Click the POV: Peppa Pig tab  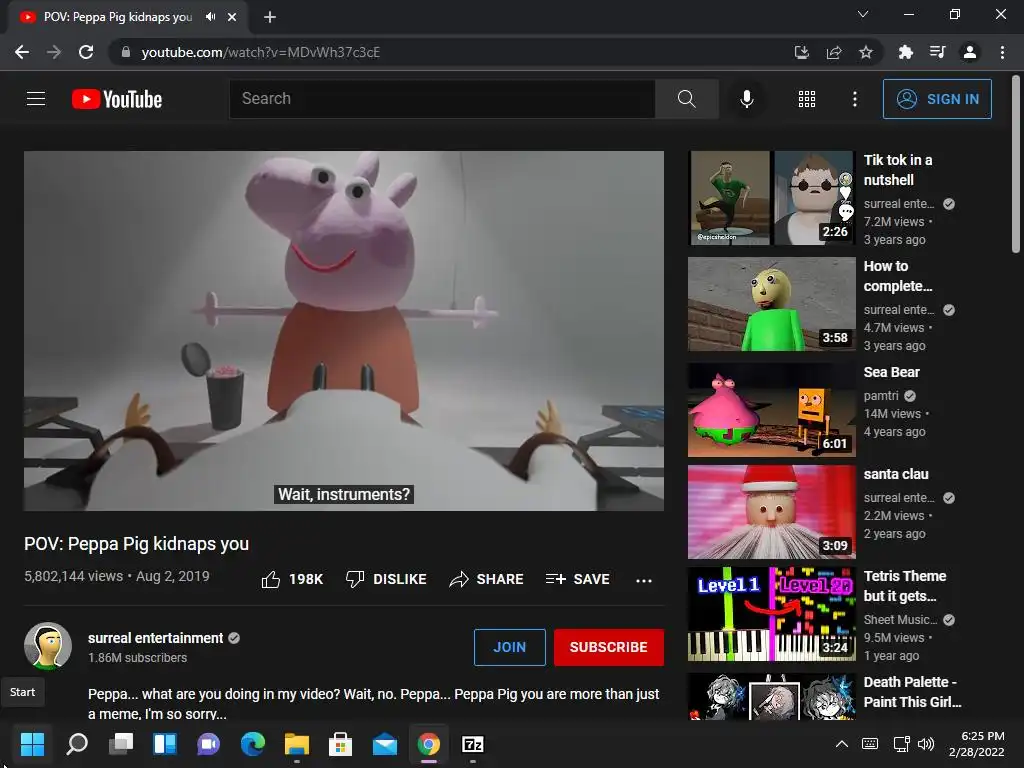[127, 17]
